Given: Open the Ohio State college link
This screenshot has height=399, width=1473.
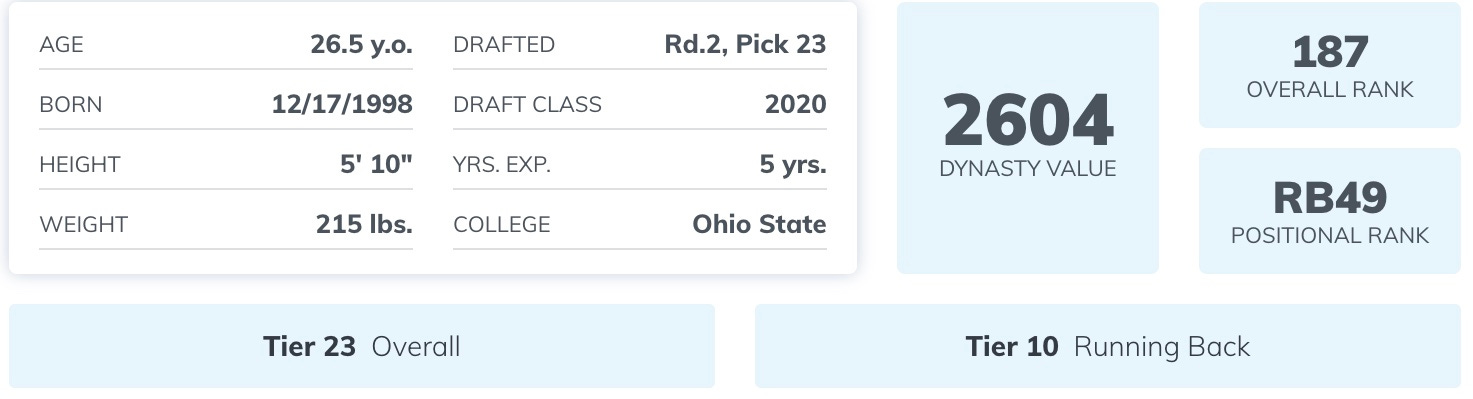Looking at the screenshot, I should coord(759,225).
